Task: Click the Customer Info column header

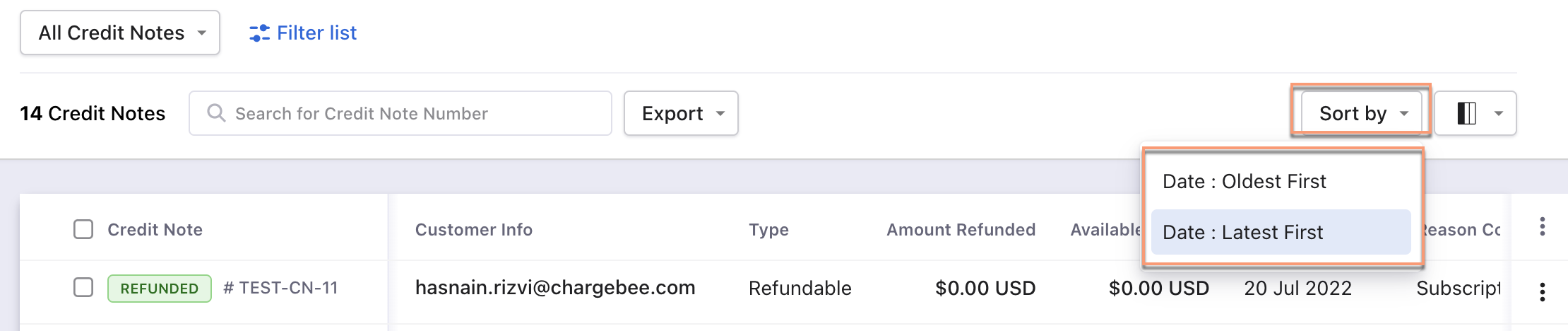Action: click(x=473, y=230)
